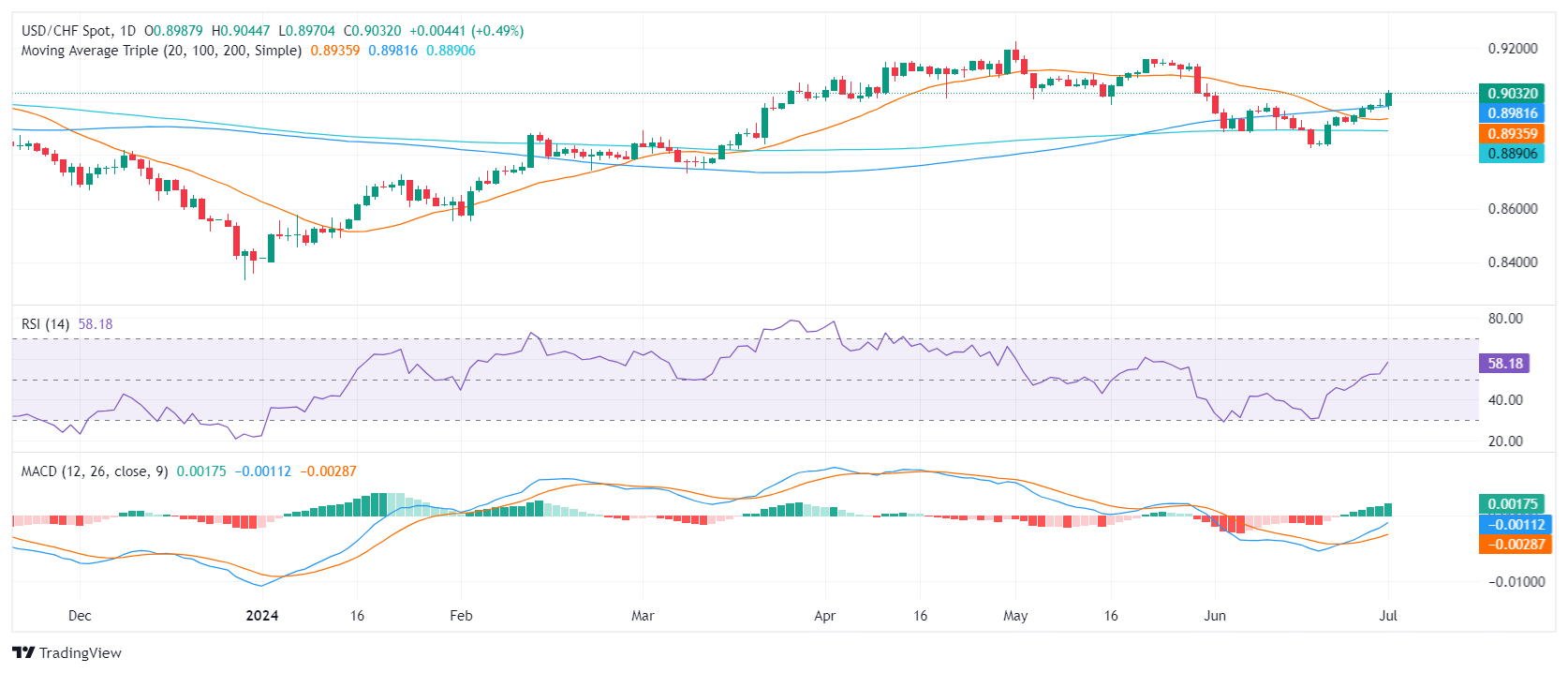
Task: Click the green 0.00175 MACD histogram tag
Action: click(x=1512, y=504)
